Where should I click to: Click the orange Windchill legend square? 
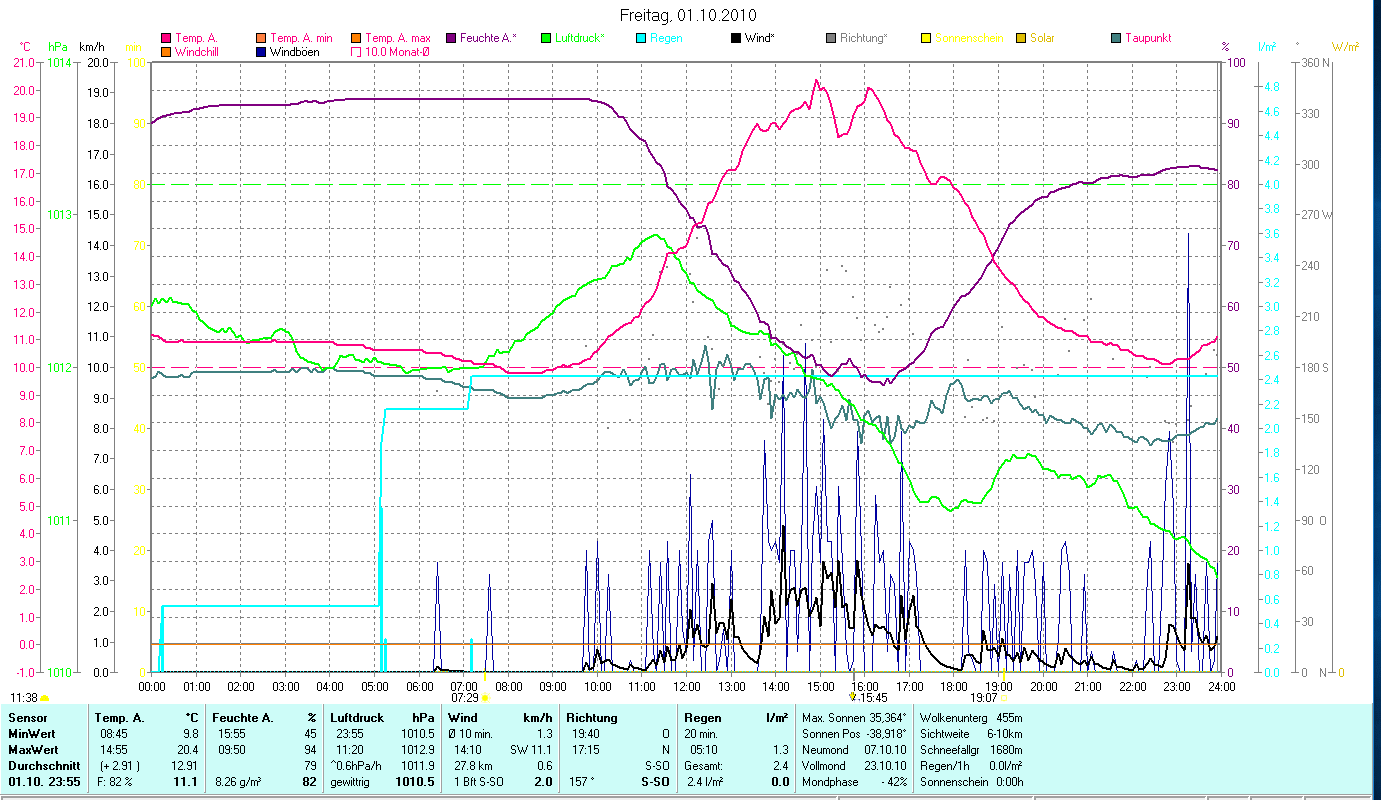pos(166,52)
